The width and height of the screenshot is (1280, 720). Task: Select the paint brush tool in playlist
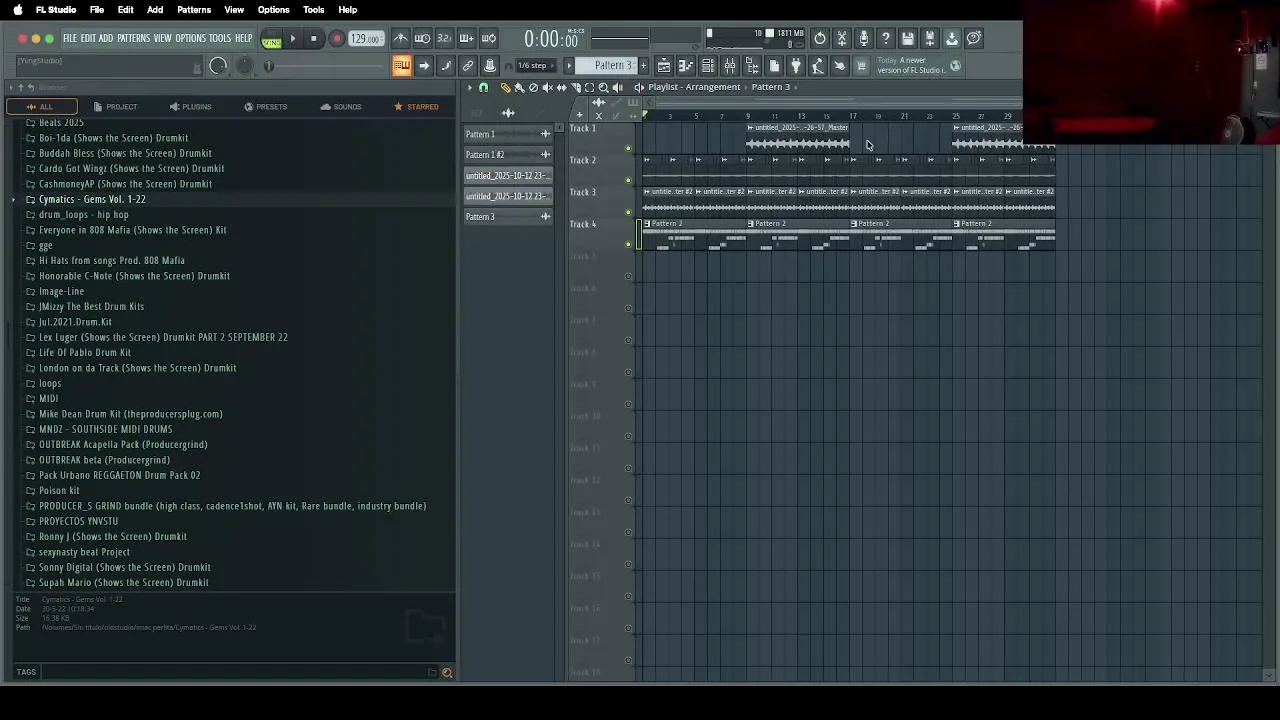click(519, 87)
